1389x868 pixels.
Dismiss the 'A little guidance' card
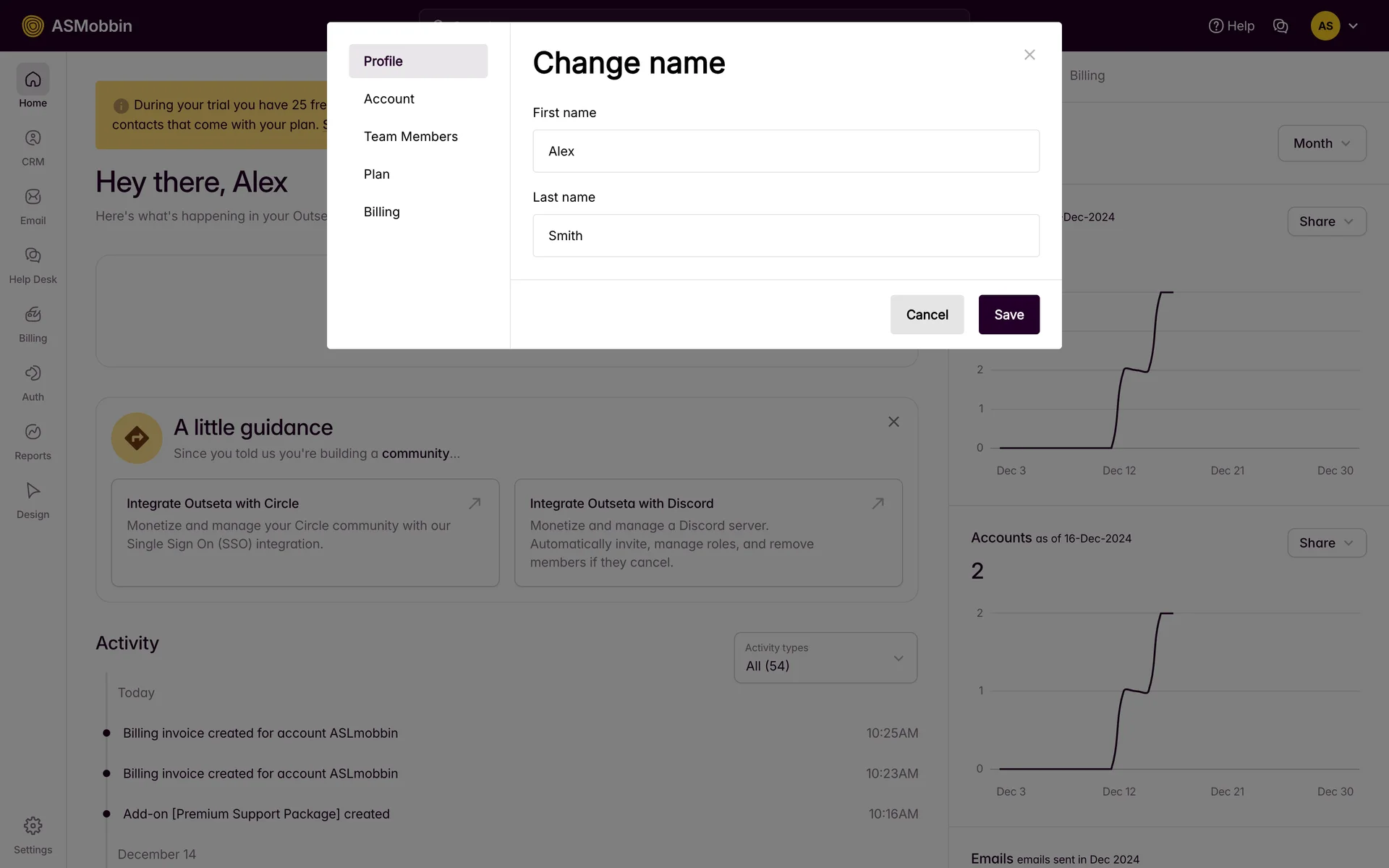coord(893,422)
